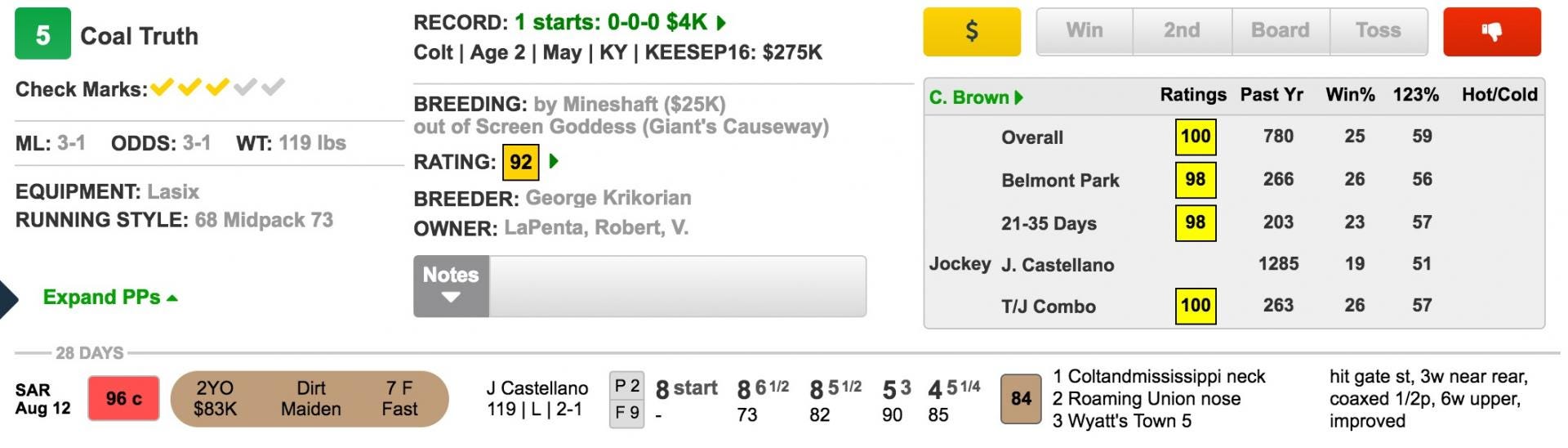Viewport: 1568px width, 448px height.
Task: Click the green arrow beside the record
Action: click(721, 22)
